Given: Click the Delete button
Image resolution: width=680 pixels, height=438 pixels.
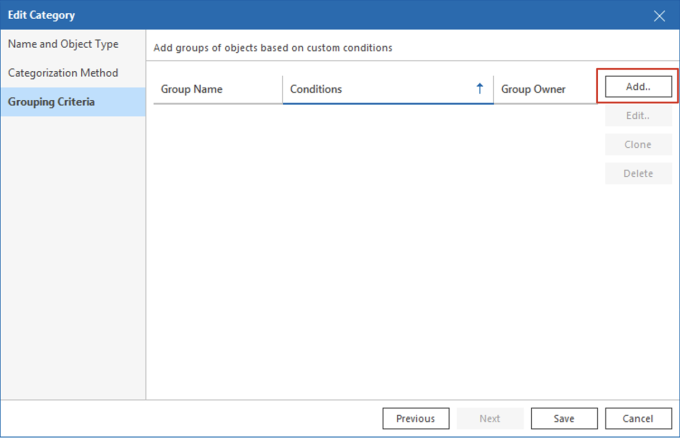Looking at the screenshot, I should 638,174.
